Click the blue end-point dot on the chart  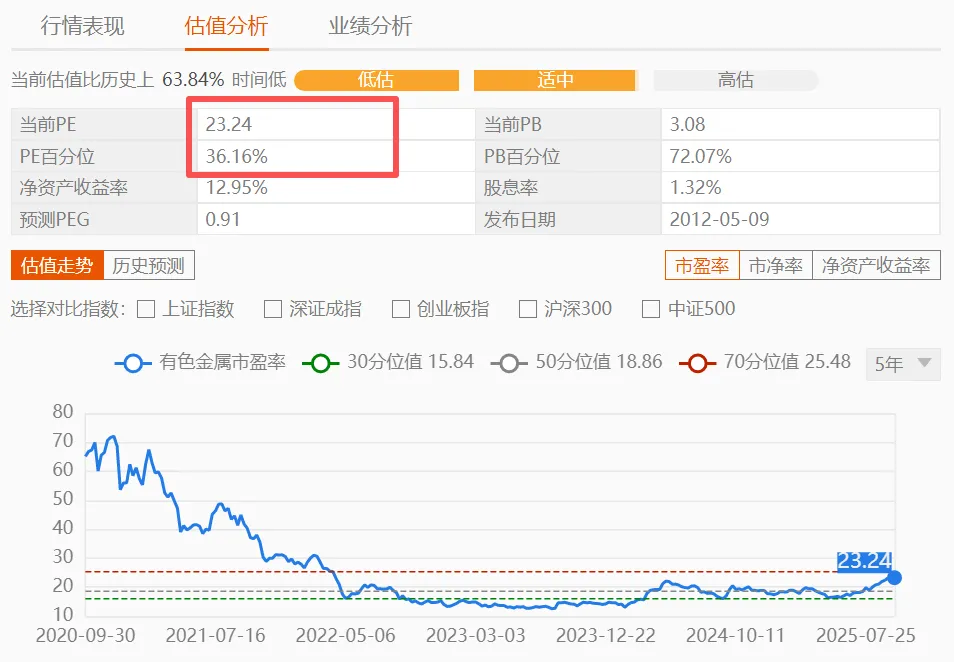[895, 577]
